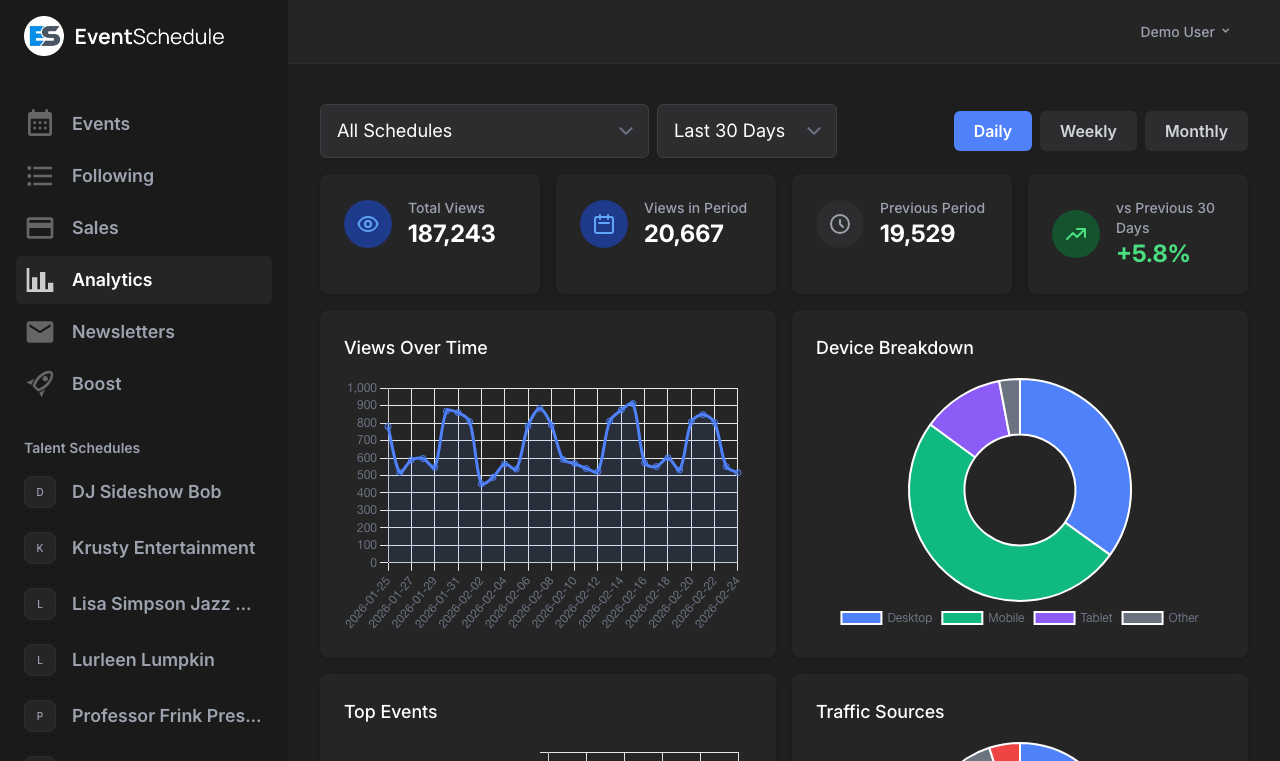
Task: Navigate to the Events page
Action: (x=100, y=123)
